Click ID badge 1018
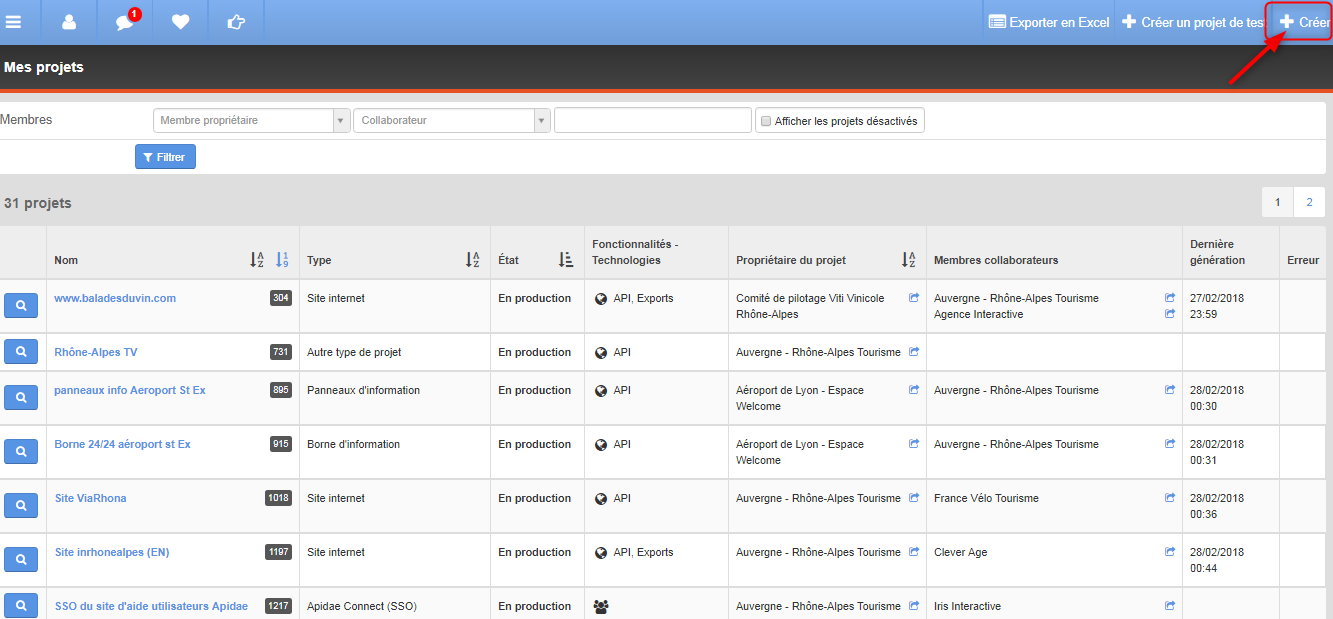Image resolution: width=1333 pixels, height=619 pixels. [278, 498]
